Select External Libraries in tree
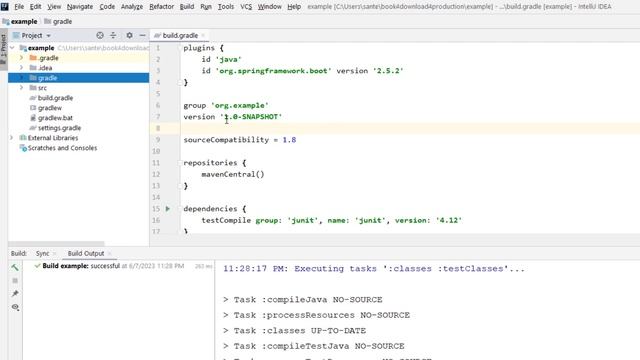The height and width of the screenshot is (360, 640). (x=49, y=138)
